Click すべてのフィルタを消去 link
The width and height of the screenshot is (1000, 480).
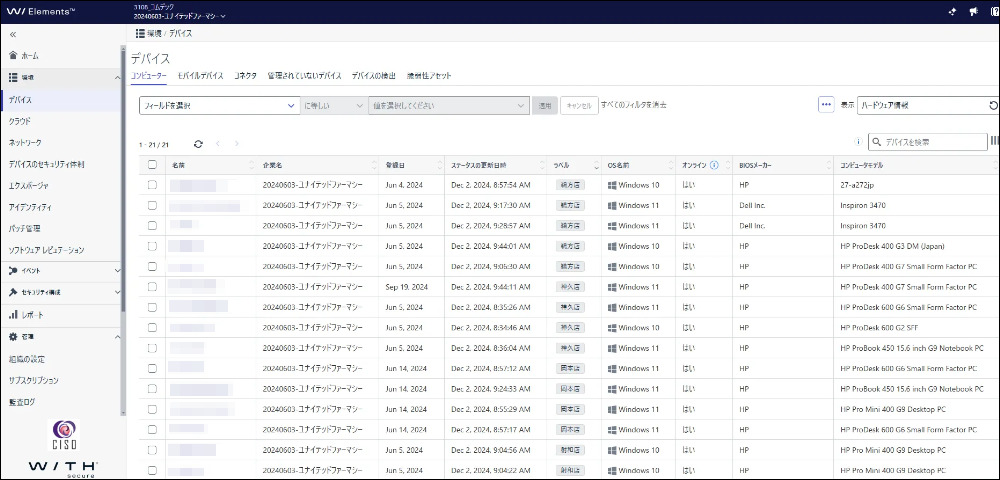(634, 105)
